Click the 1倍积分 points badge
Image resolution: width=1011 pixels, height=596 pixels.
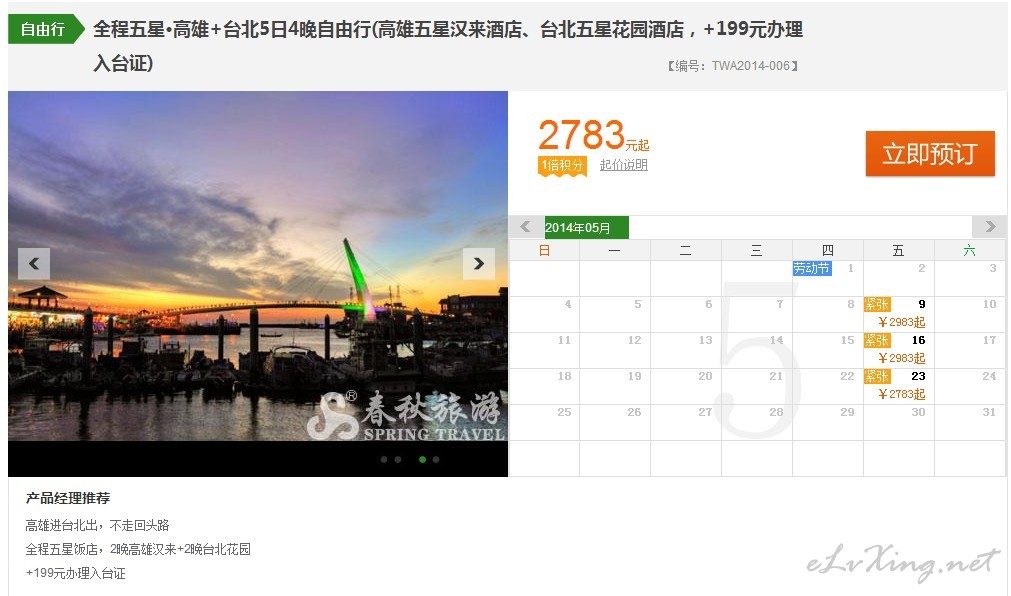point(562,166)
